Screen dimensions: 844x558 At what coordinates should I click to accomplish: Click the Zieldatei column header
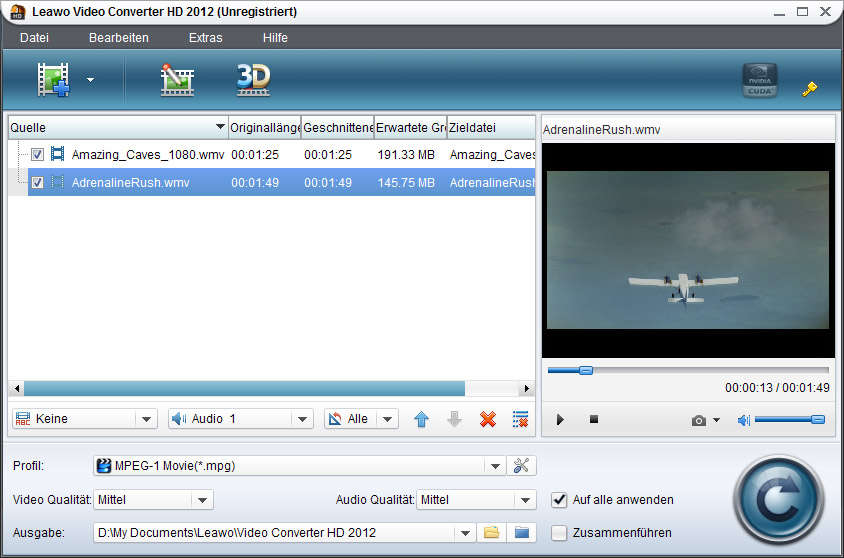click(x=491, y=128)
